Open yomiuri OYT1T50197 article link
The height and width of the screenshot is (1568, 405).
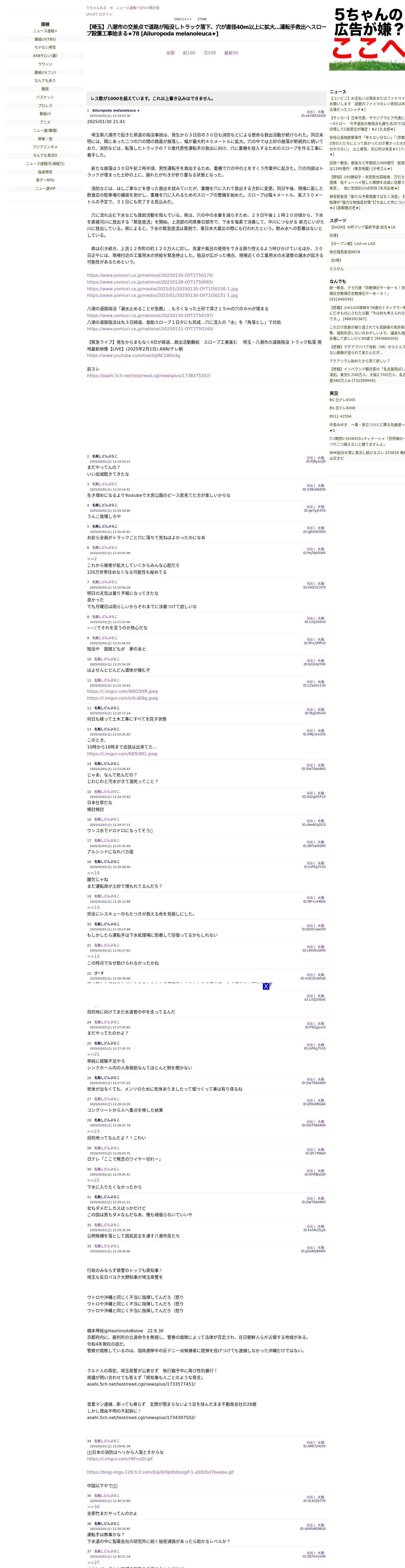[150, 315]
